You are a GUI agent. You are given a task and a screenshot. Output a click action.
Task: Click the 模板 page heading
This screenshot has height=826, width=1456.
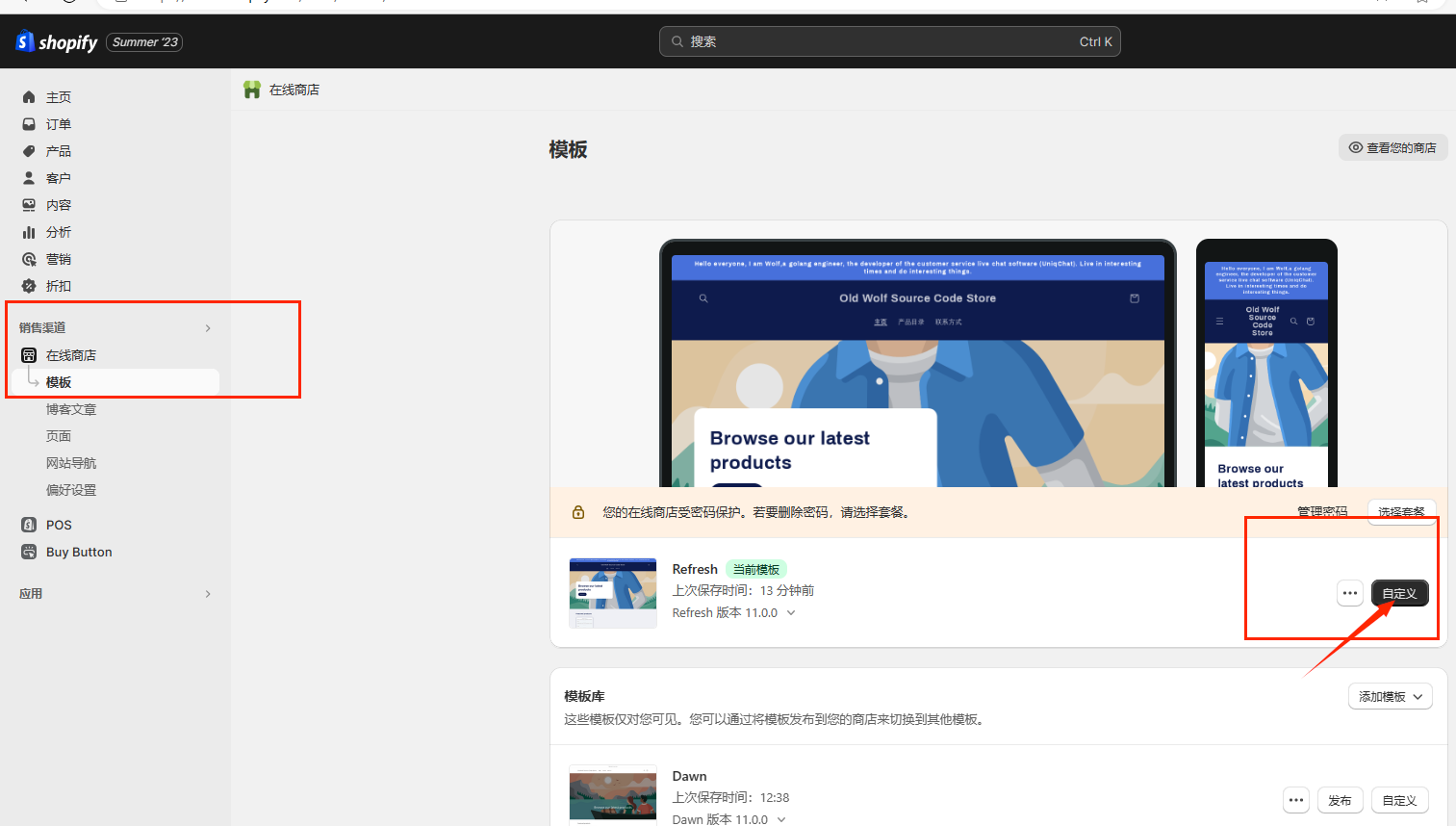click(568, 149)
